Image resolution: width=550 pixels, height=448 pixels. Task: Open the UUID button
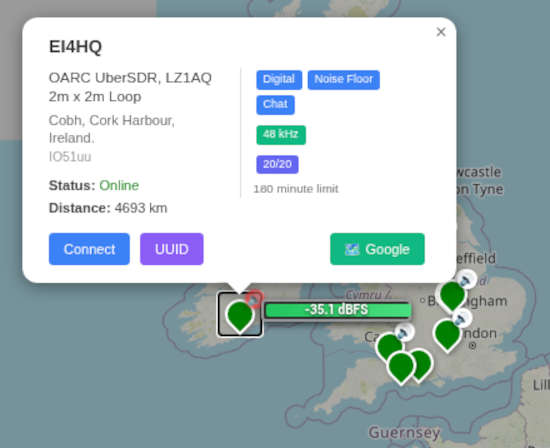pyautogui.click(x=172, y=249)
